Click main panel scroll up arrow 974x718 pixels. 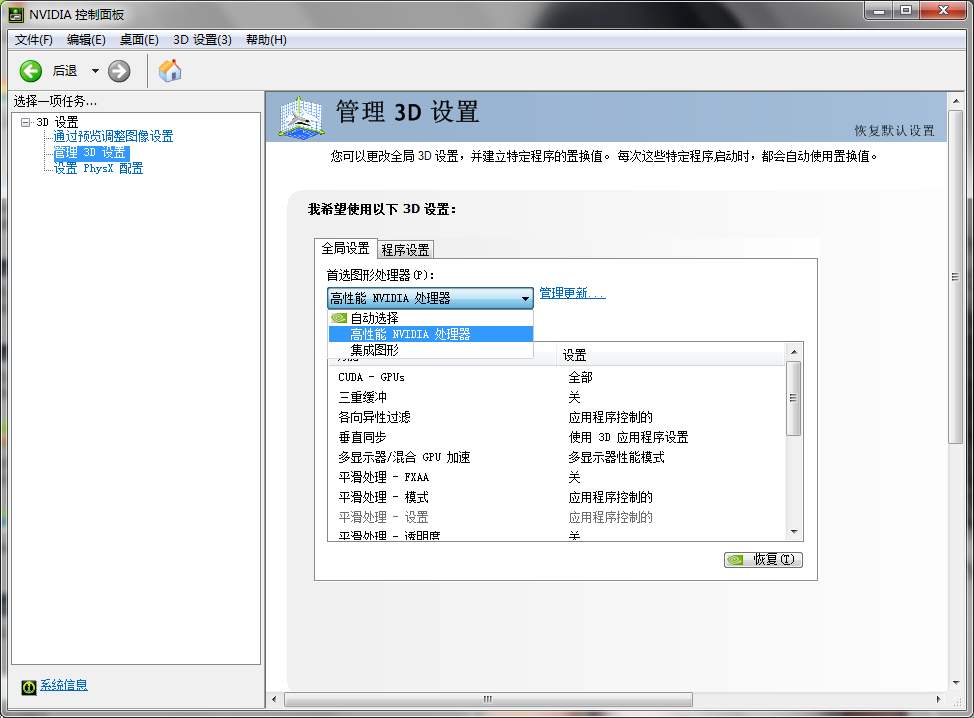(955, 101)
